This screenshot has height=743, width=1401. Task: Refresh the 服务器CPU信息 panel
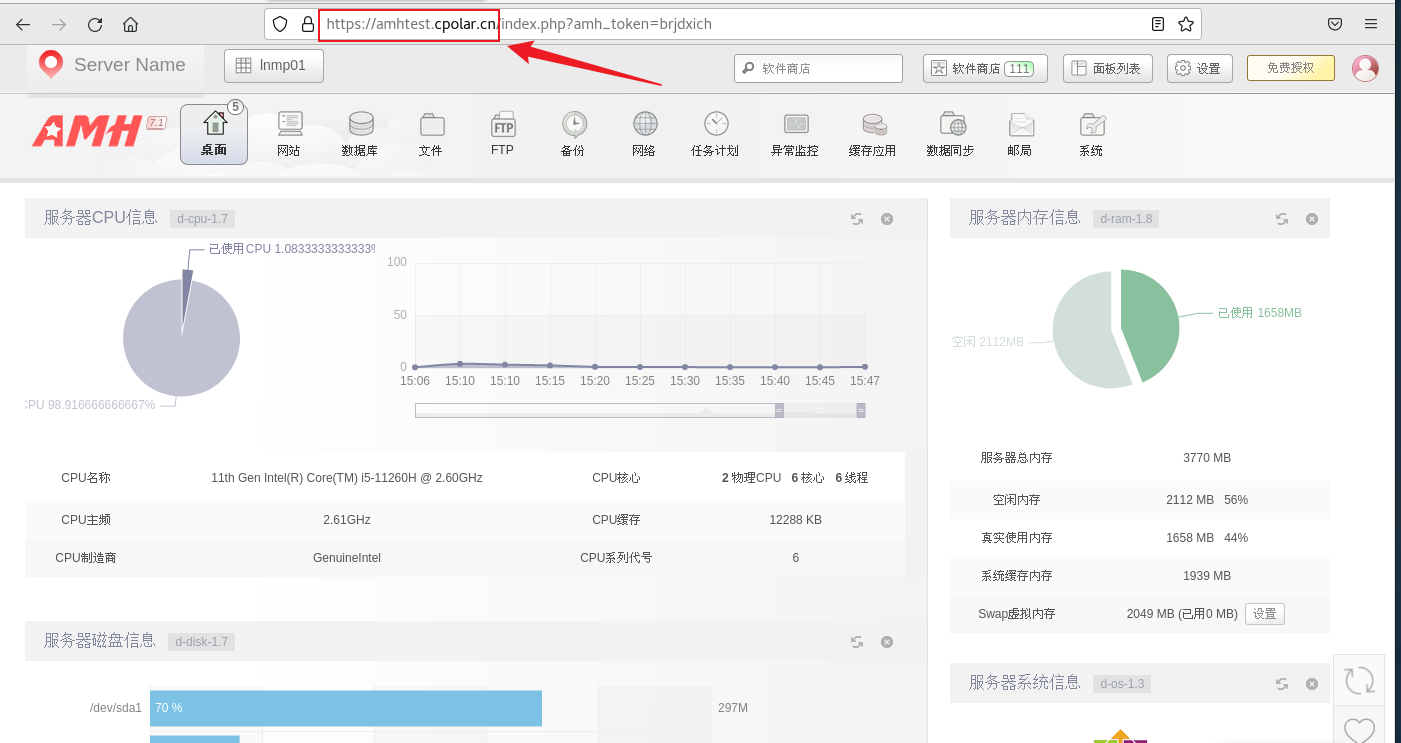pyautogui.click(x=857, y=219)
